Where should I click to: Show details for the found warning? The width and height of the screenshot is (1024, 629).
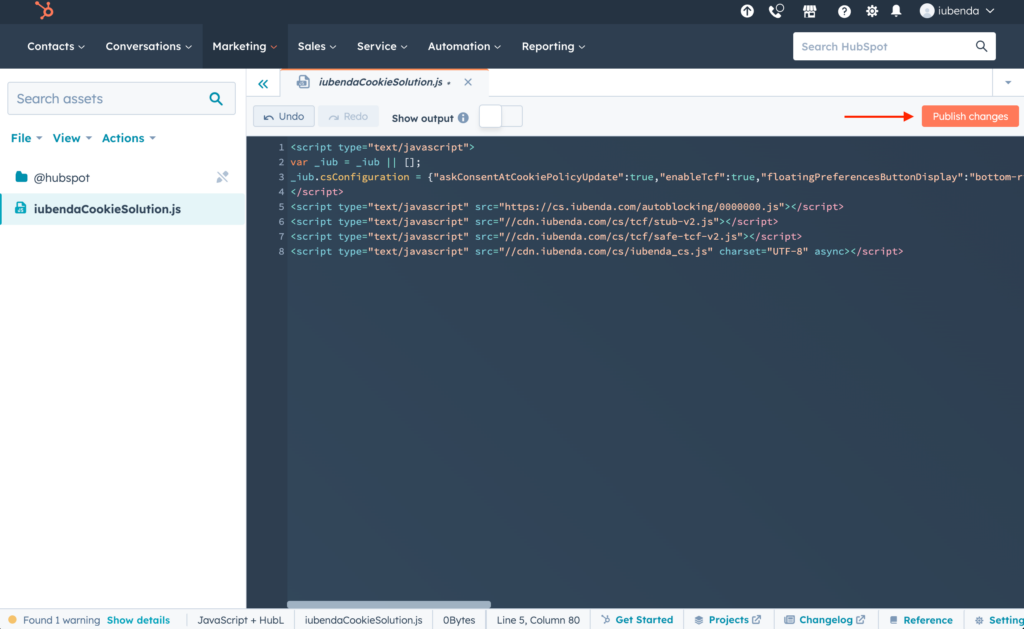(x=138, y=619)
